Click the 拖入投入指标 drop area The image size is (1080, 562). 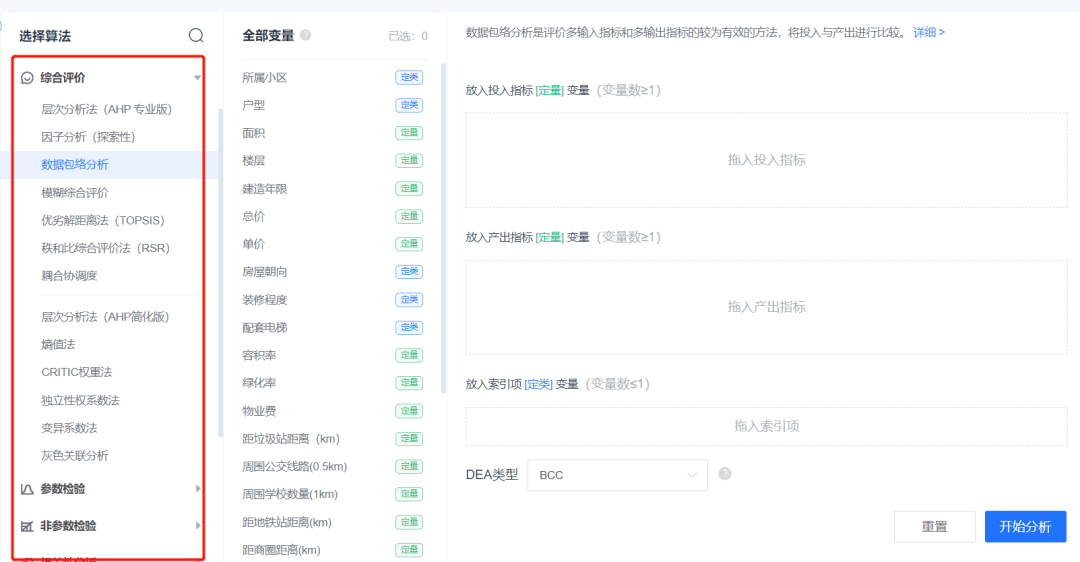(767, 160)
